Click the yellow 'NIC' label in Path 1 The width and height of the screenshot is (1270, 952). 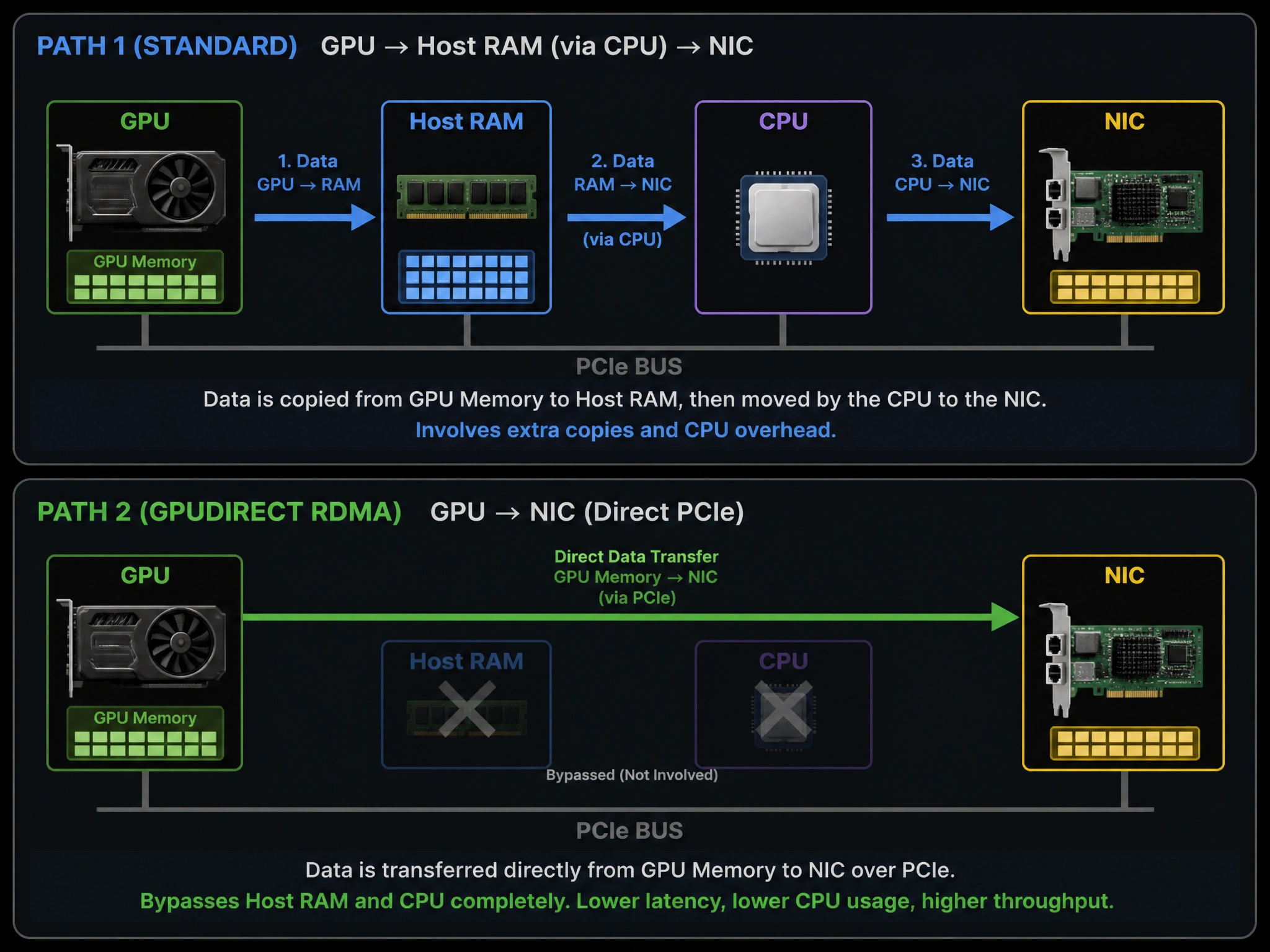click(x=1124, y=121)
